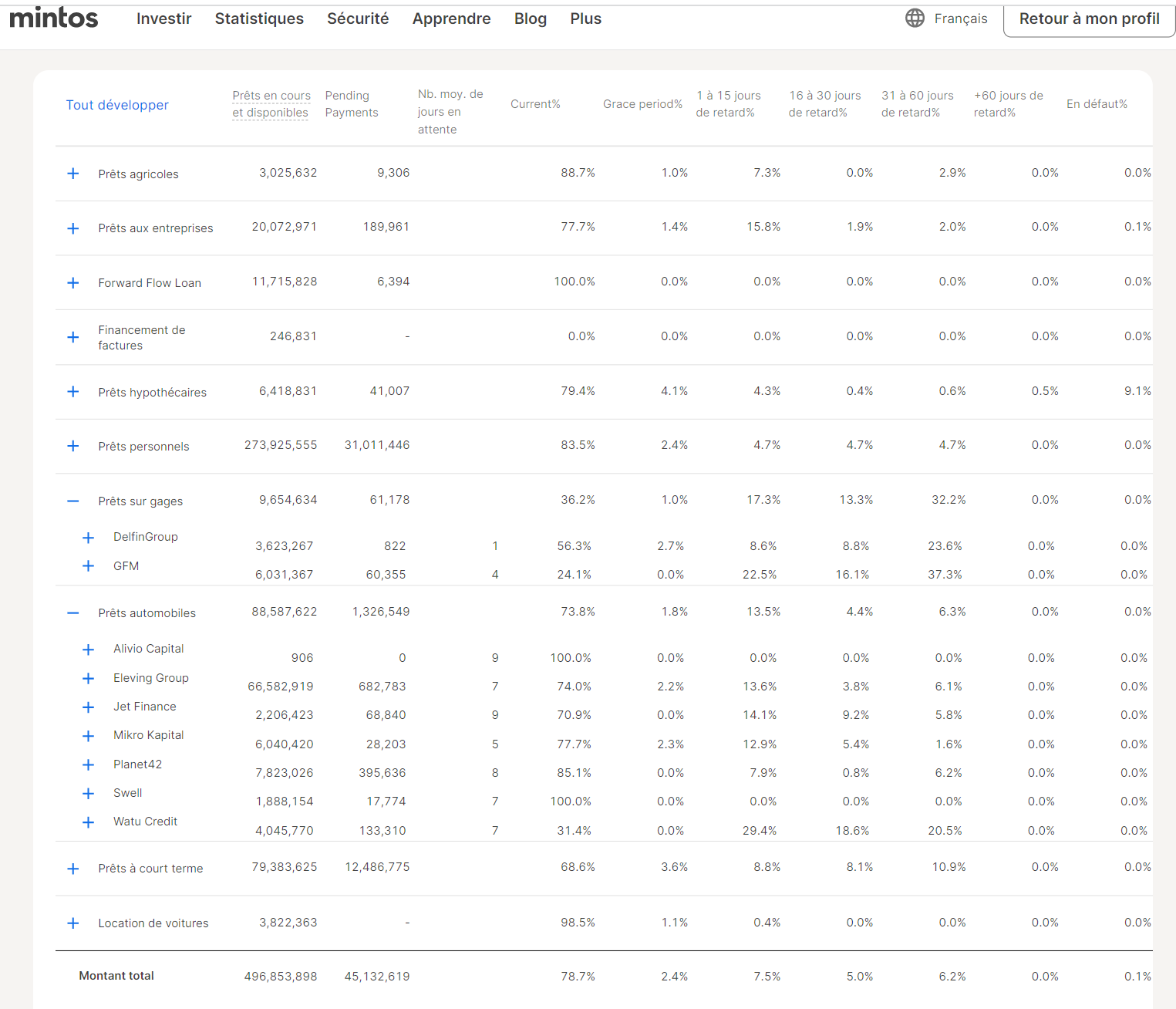
Task: Click the Prêts en cours et disponibles header
Action: pyautogui.click(x=271, y=104)
